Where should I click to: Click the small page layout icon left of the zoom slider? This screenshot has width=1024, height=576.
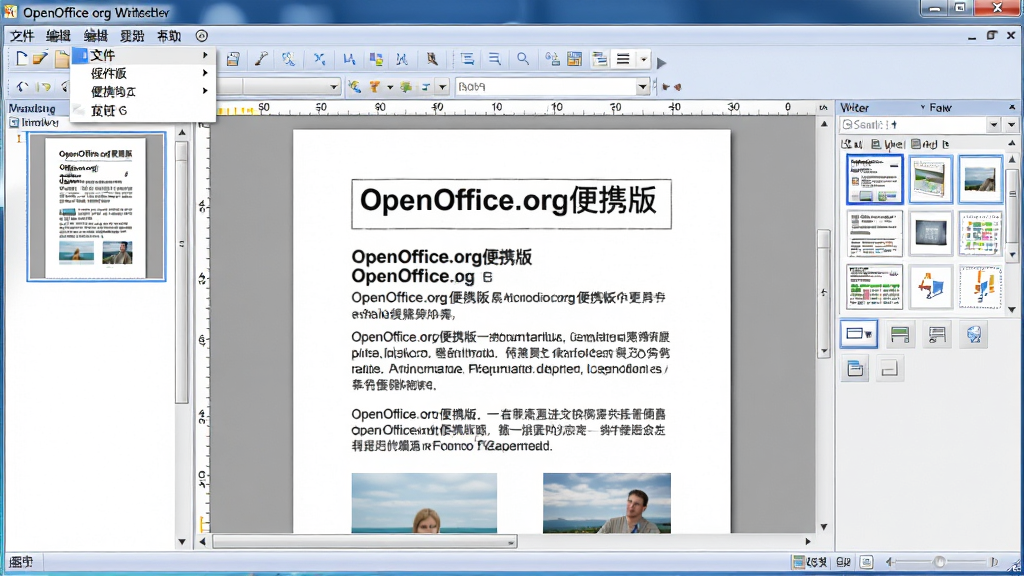tap(866, 562)
